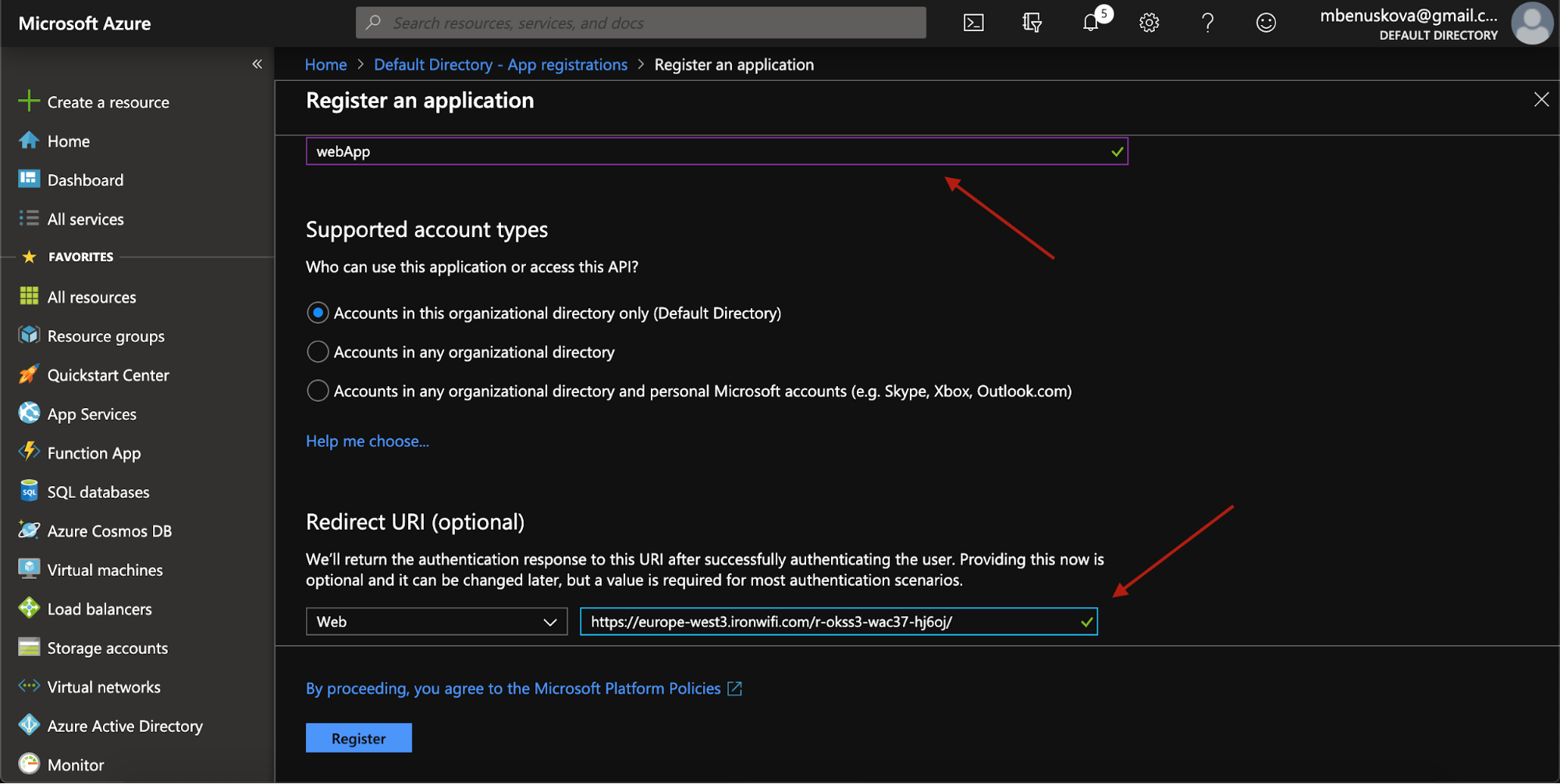
Task: Open the Cloud Shell terminal icon
Action: point(972,23)
